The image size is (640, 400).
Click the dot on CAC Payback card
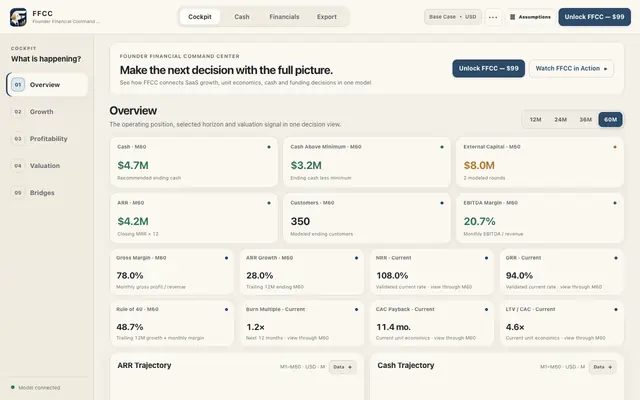[x=486, y=309]
